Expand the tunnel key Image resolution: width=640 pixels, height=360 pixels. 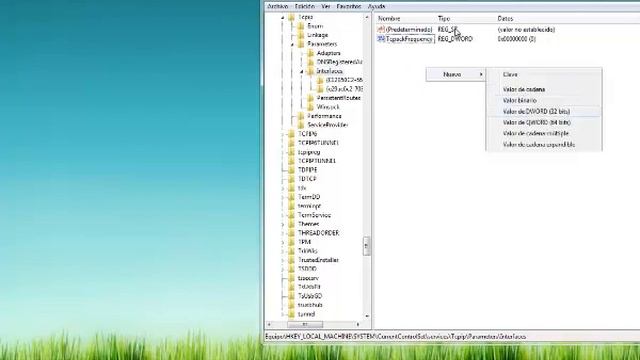click(x=282, y=314)
